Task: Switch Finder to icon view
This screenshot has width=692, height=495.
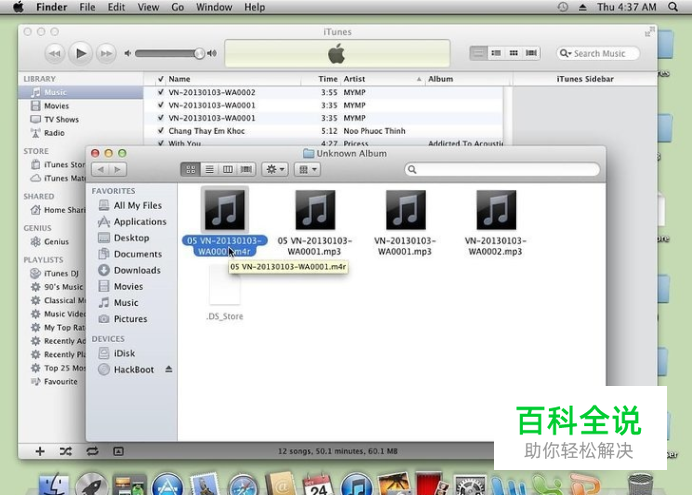Action: 190,169
